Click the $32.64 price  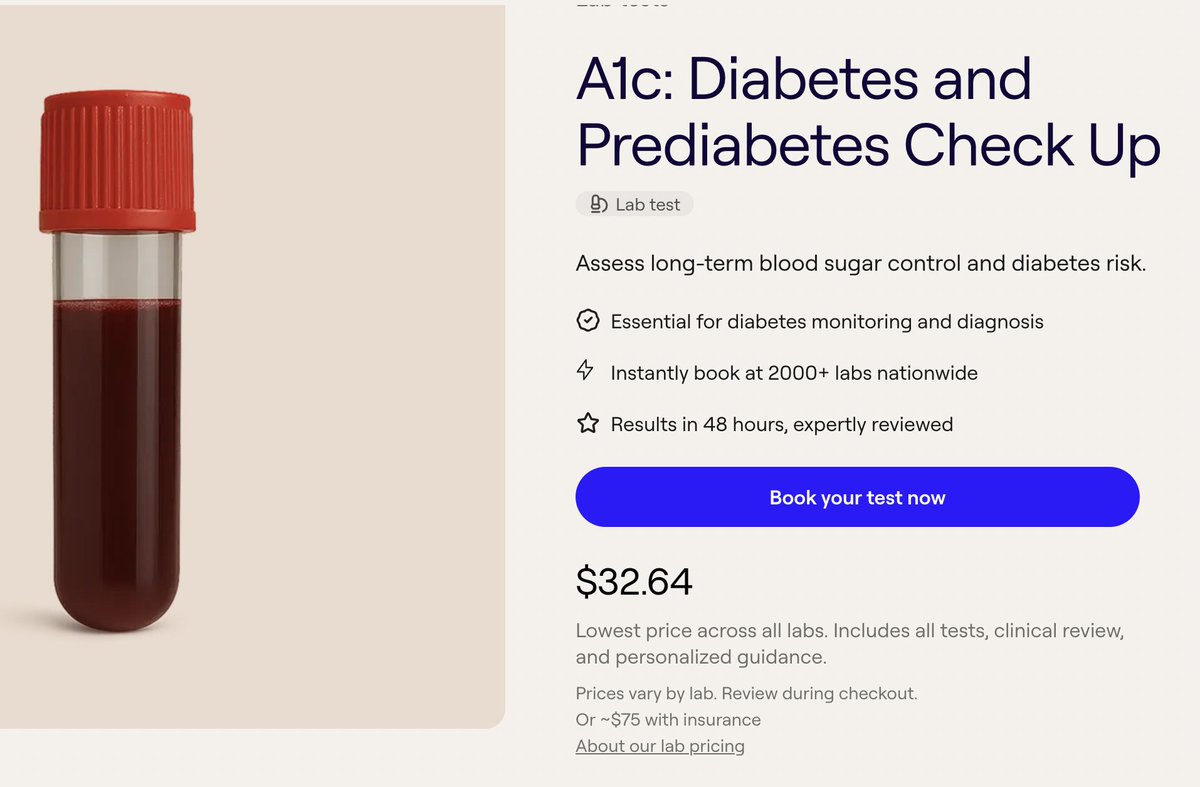pos(634,582)
